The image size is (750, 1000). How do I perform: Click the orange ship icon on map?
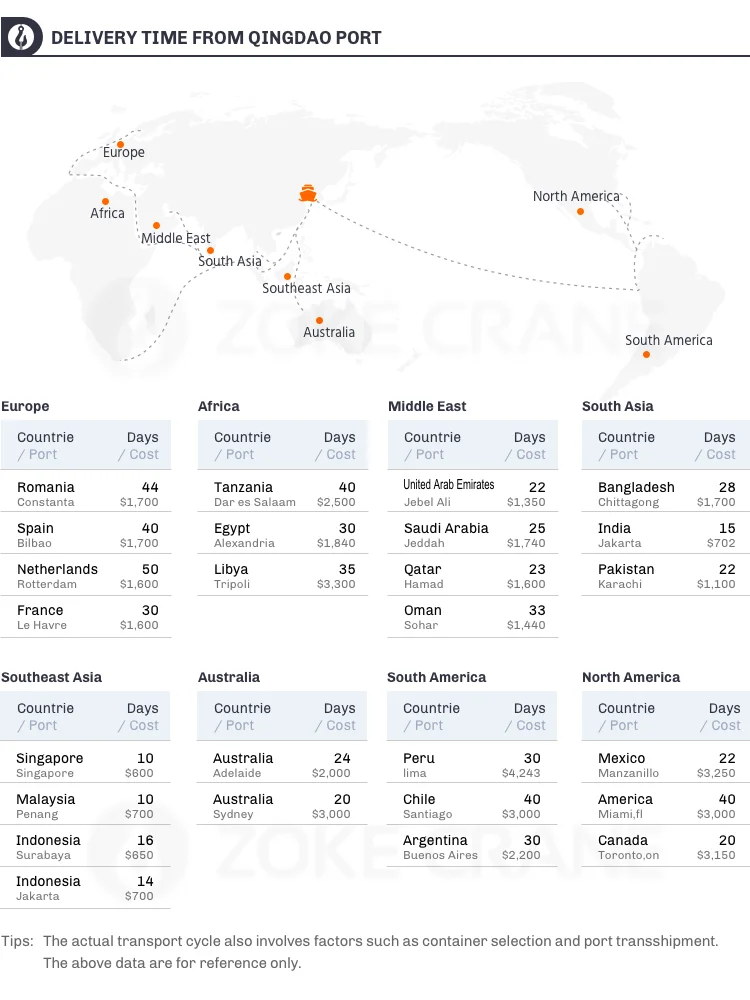[x=308, y=191]
